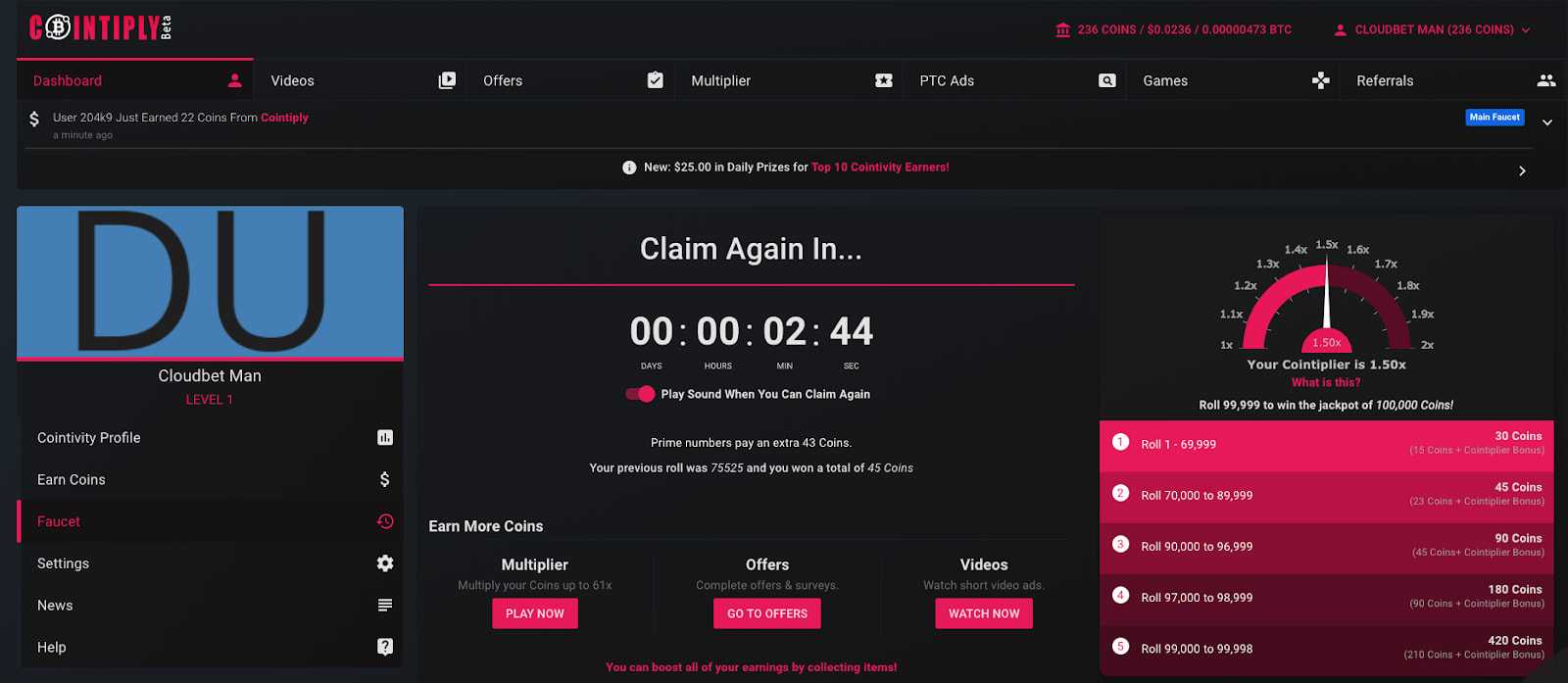This screenshot has height=683, width=1568.
Task: Switch to the Multiplier tab
Action: (x=789, y=80)
